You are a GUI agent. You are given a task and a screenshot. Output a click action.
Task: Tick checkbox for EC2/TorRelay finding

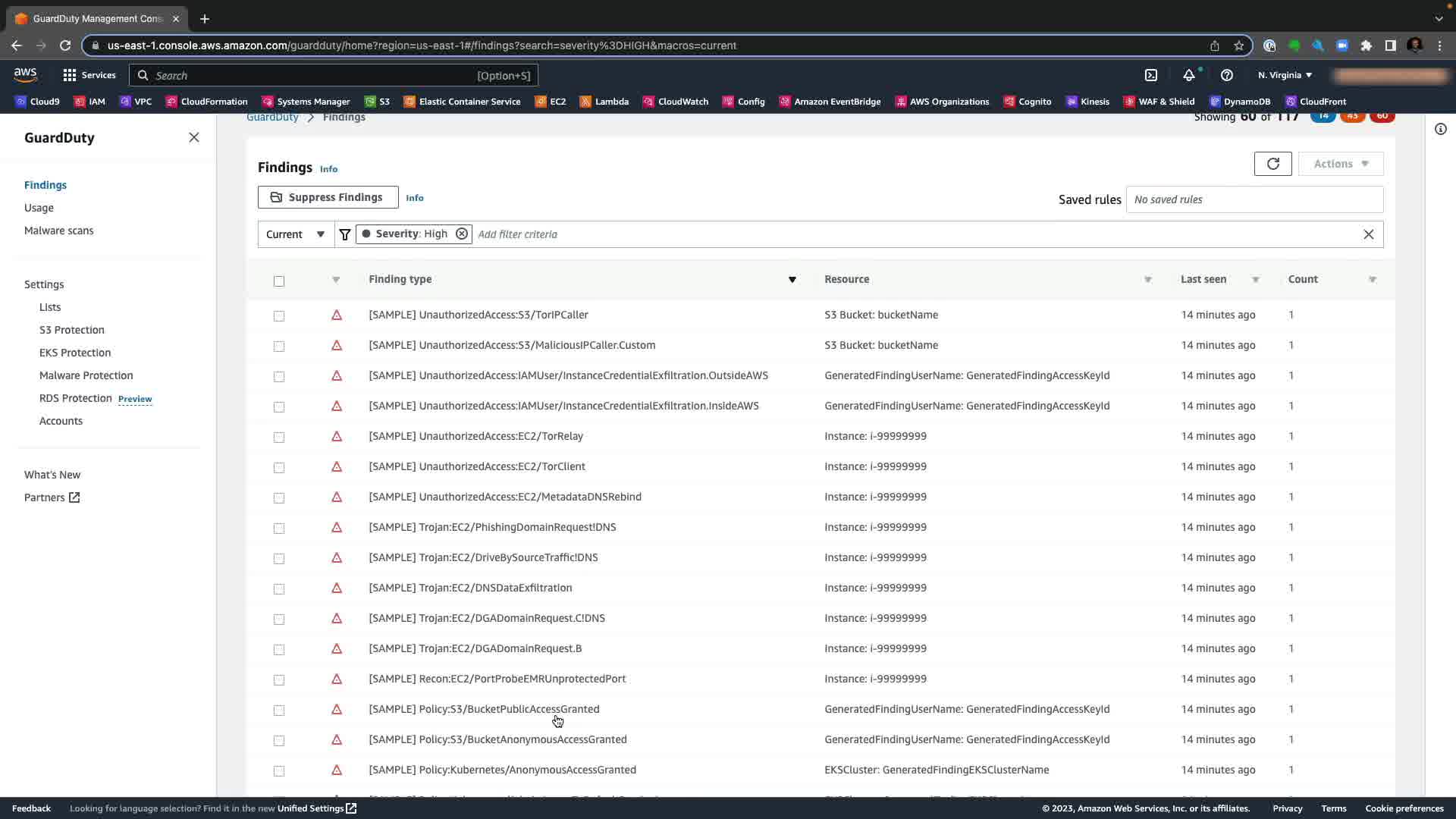pyautogui.click(x=279, y=437)
